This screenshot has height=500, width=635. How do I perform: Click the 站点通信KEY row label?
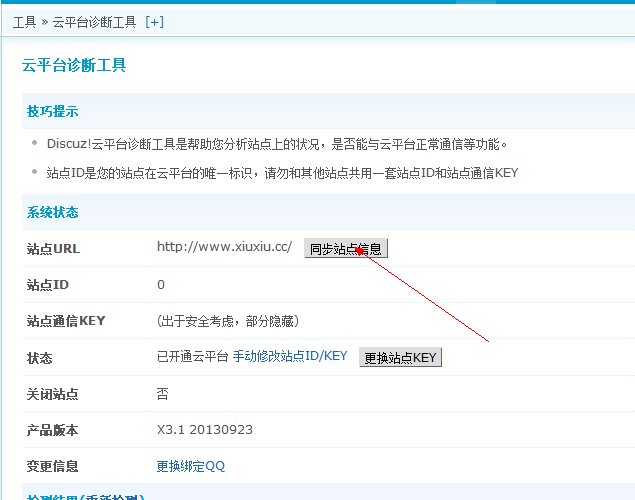66,321
